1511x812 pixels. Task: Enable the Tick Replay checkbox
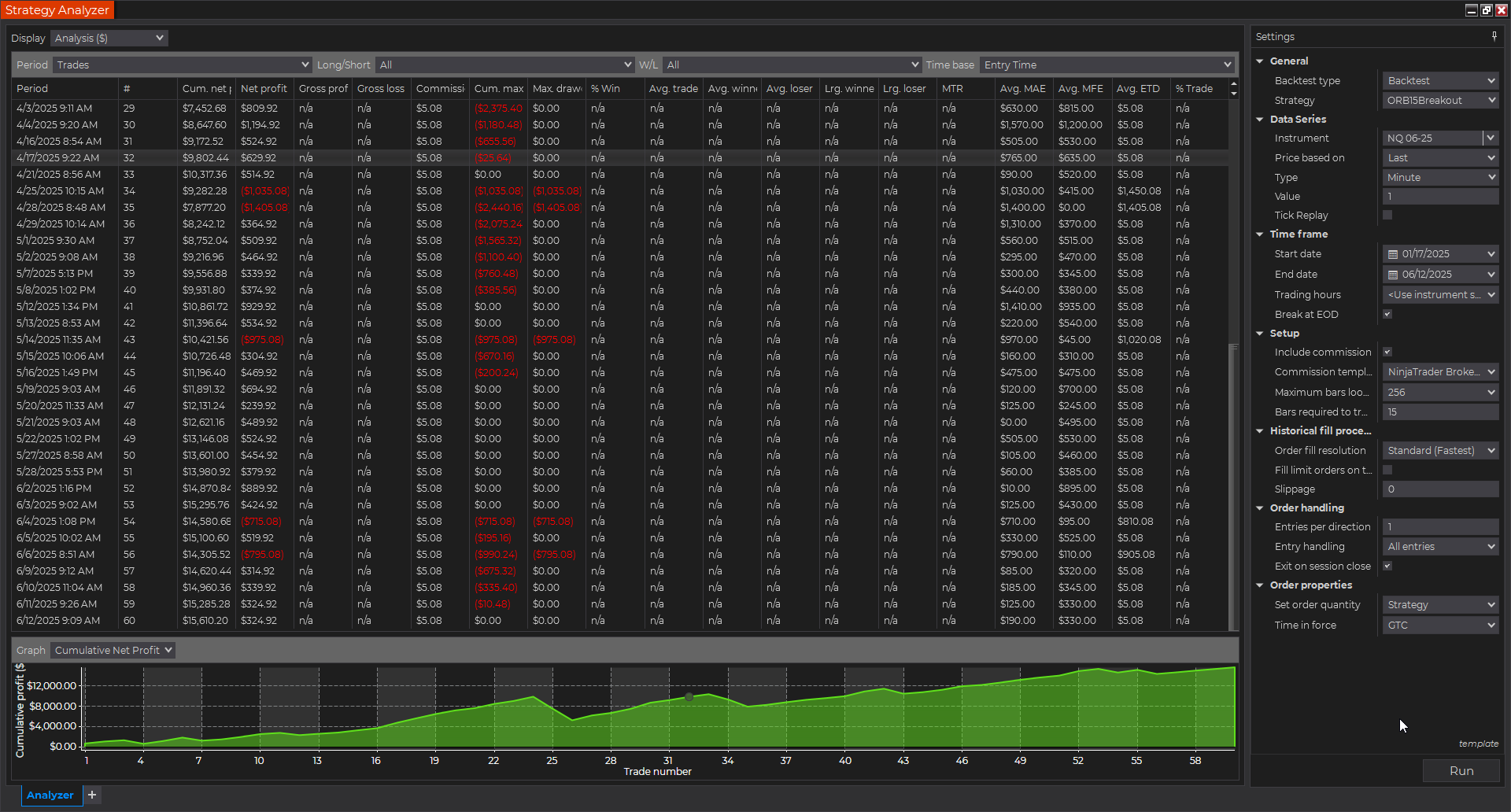[1387, 215]
